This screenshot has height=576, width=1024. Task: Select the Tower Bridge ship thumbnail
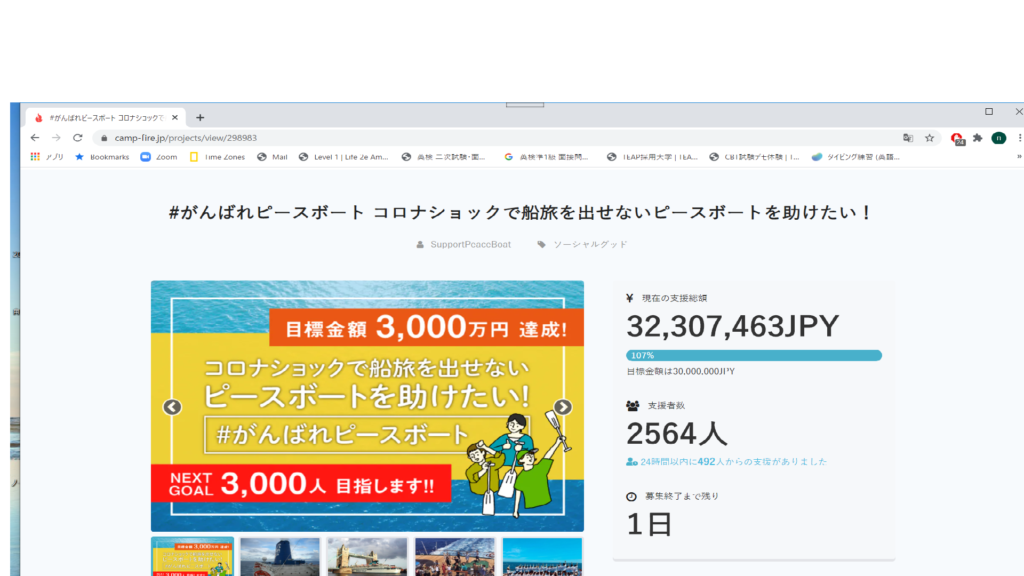tap(367, 557)
